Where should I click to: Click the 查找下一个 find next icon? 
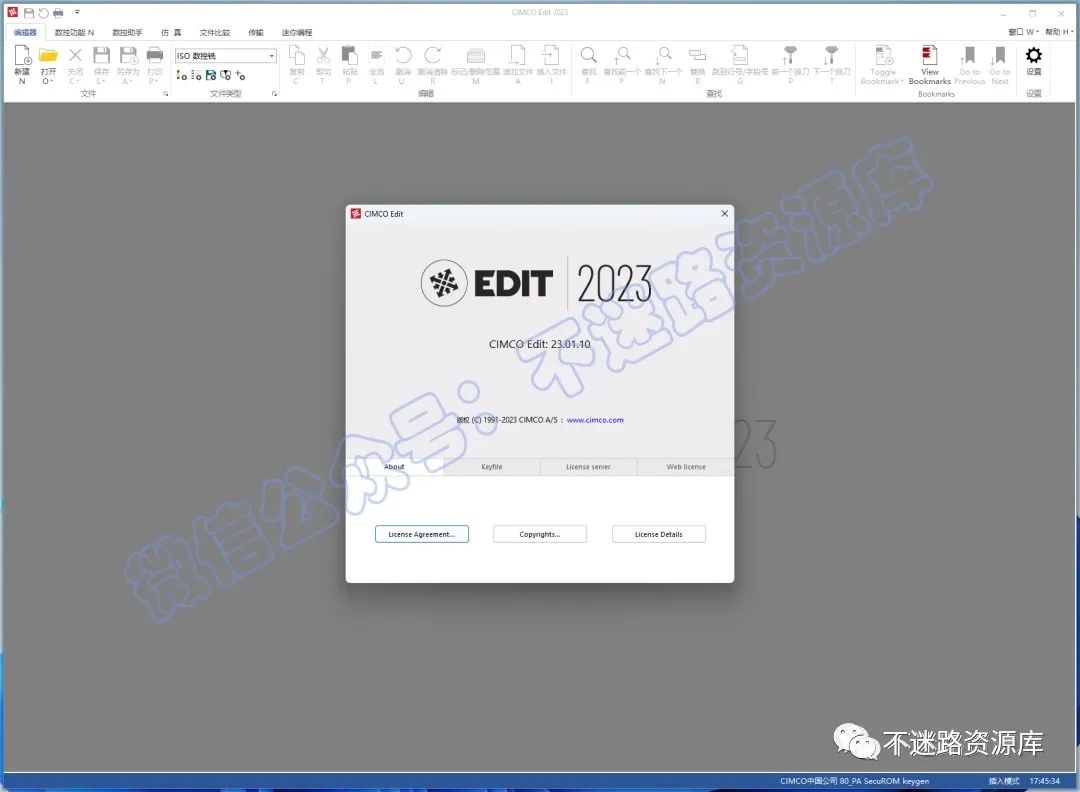pyautogui.click(x=663, y=56)
